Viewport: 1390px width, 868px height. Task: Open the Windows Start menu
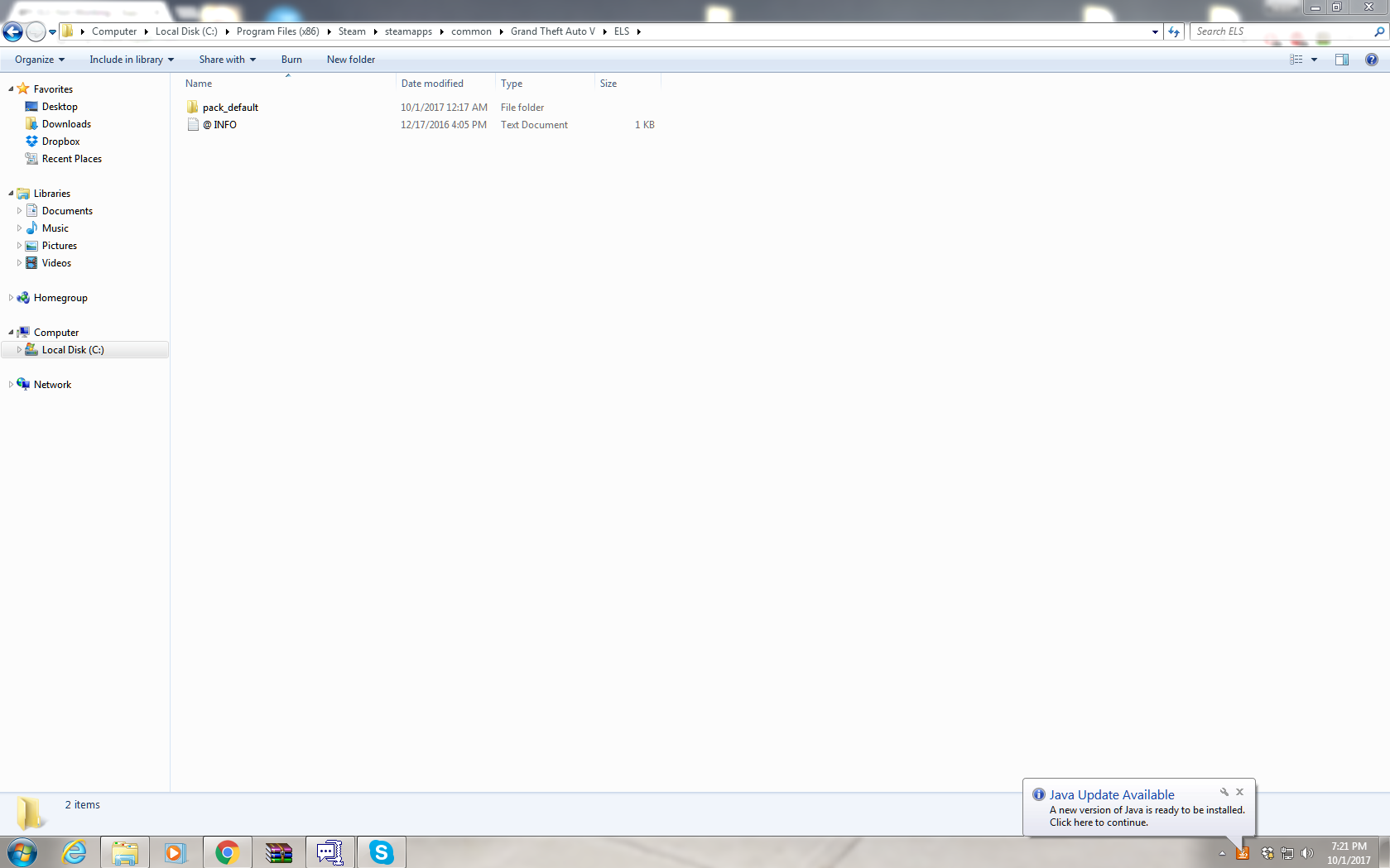(22, 852)
